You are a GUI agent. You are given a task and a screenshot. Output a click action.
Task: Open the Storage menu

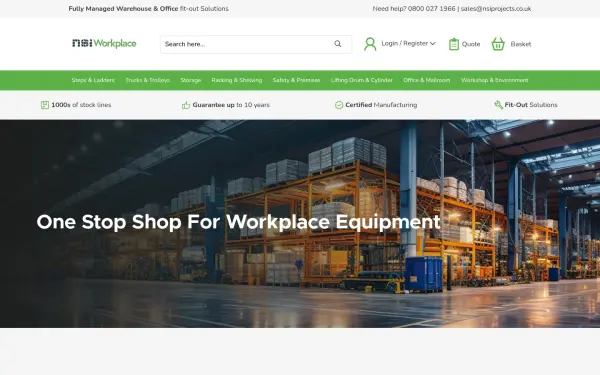click(191, 80)
